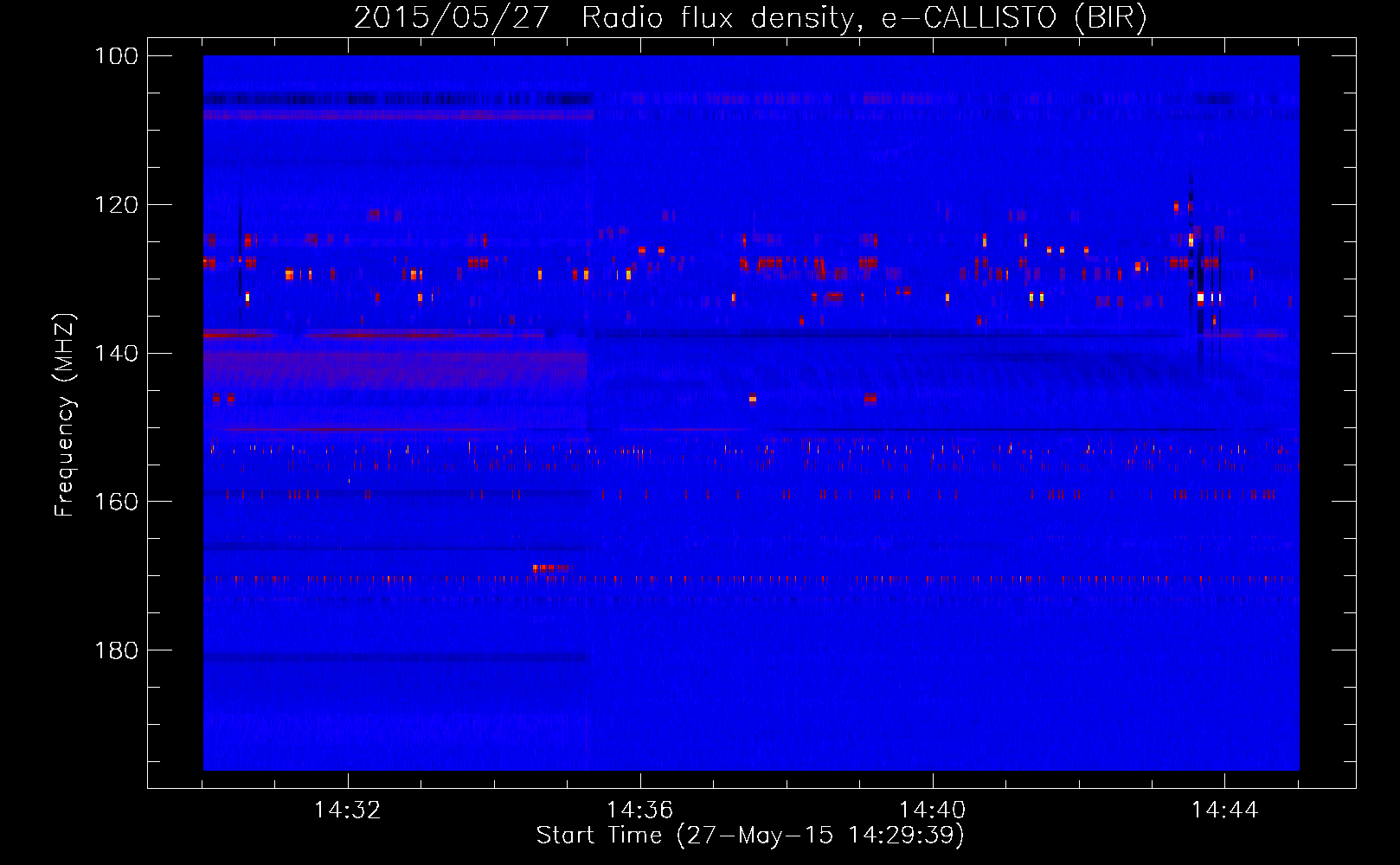The image size is (1400, 865).
Task: Click the 120 frequency tick label
Action: [116, 205]
